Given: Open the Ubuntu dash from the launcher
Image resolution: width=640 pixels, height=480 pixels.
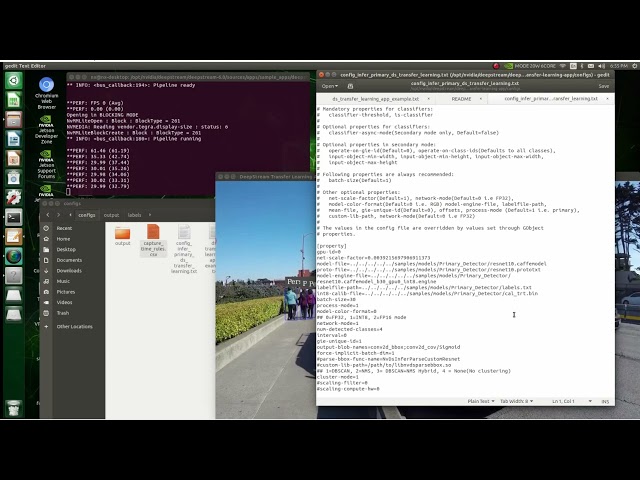Looking at the screenshot, I should pyautogui.click(x=13, y=80).
